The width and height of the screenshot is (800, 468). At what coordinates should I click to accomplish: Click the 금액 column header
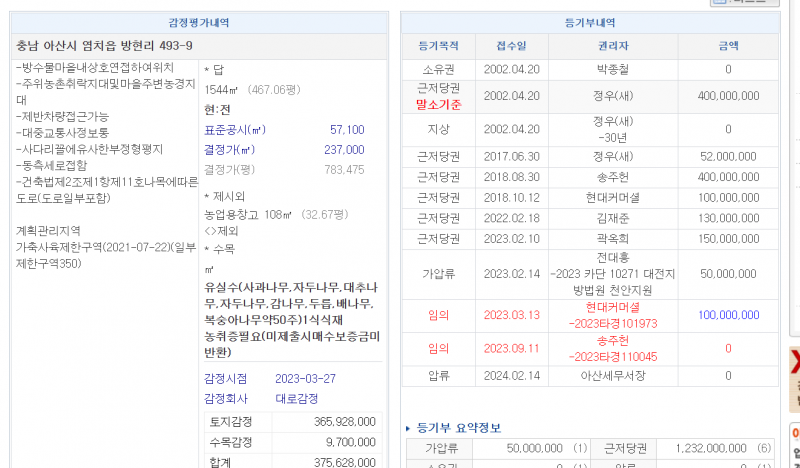[728, 46]
